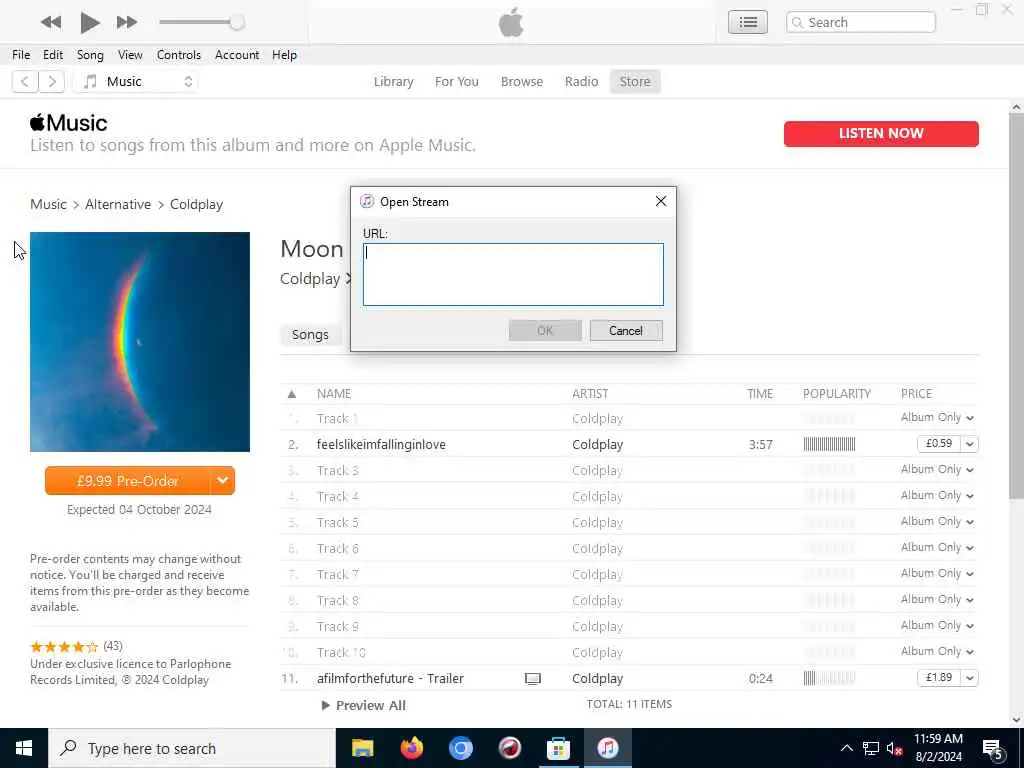Viewport: 1024px width, 768px height.
Task: Follow the Coldplay breadcrumb link
Action: (x=197, y=204)
